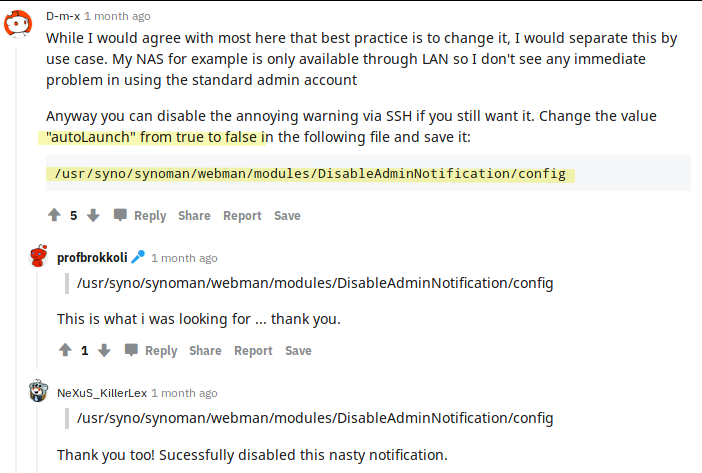Open D-m-x user profile link

click(63, 16)
